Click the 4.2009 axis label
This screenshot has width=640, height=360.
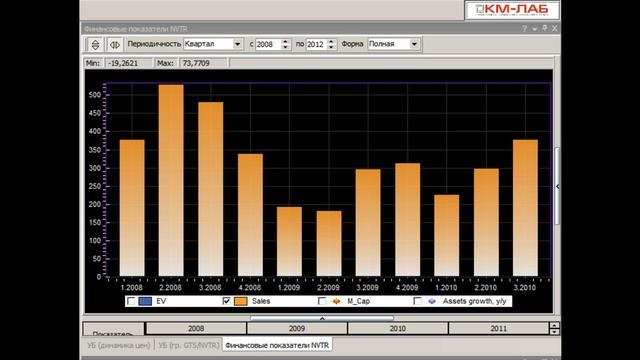pos(407,287)
